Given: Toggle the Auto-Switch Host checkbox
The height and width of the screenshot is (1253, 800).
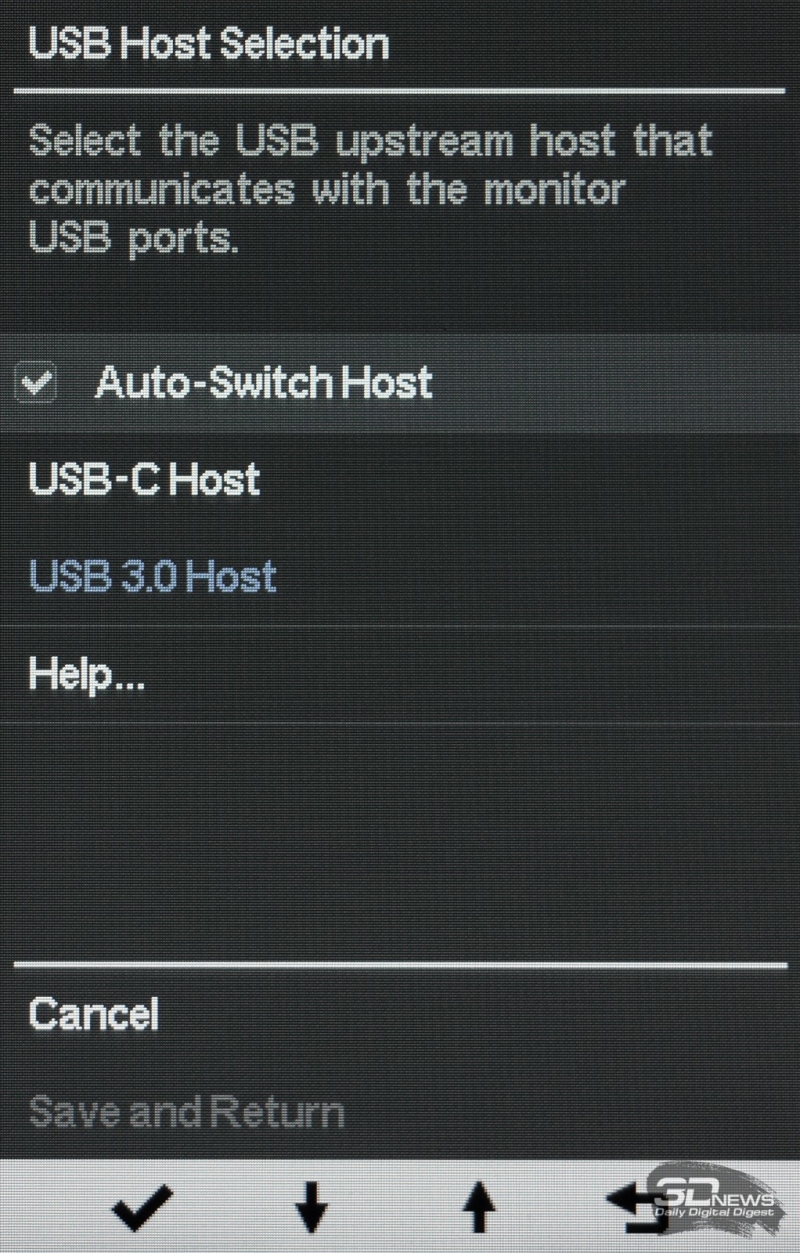Looking at the screenshot, I should [x=37, y=384].
